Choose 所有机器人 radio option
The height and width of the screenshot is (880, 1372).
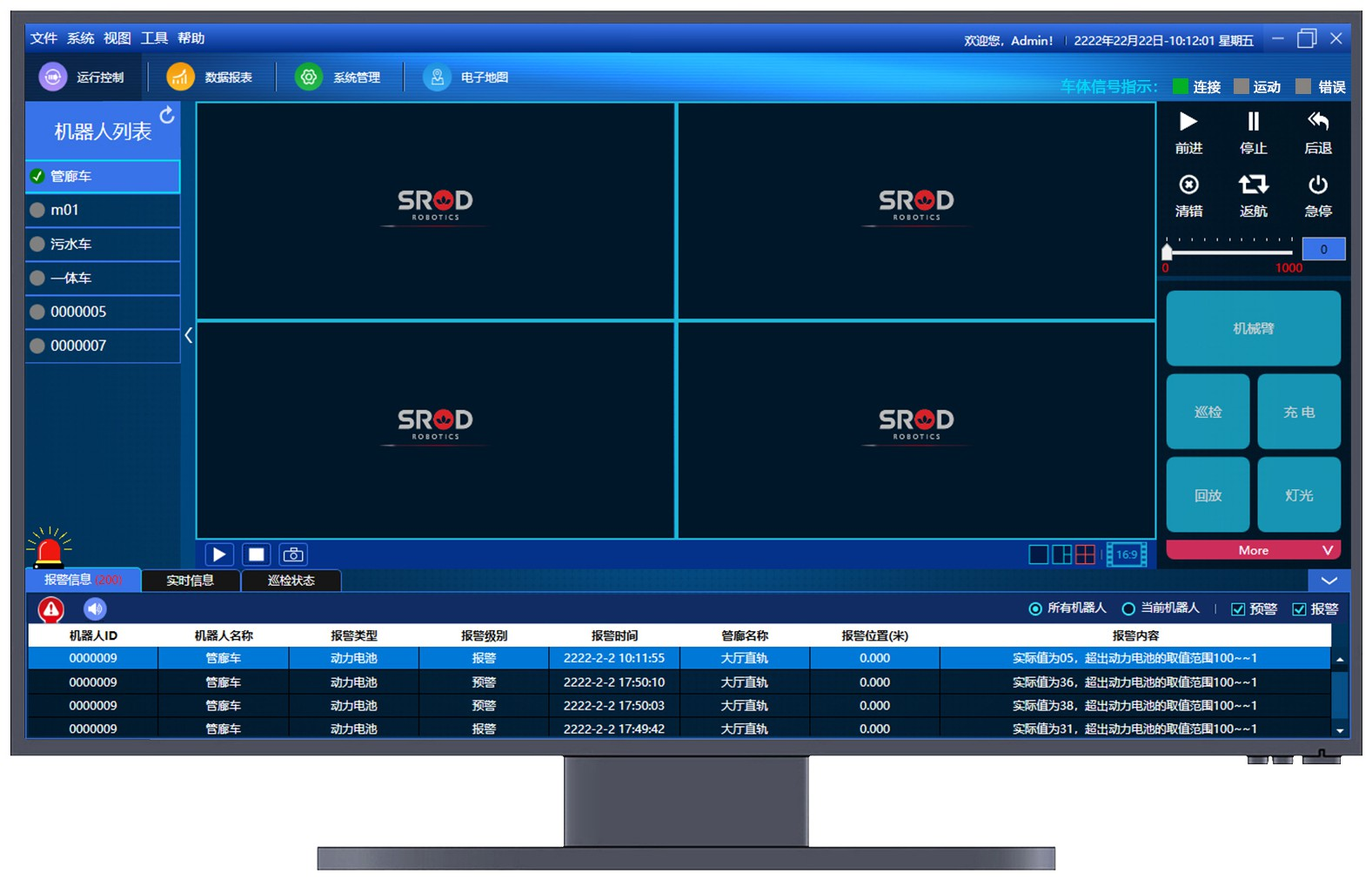[1067, 608]
